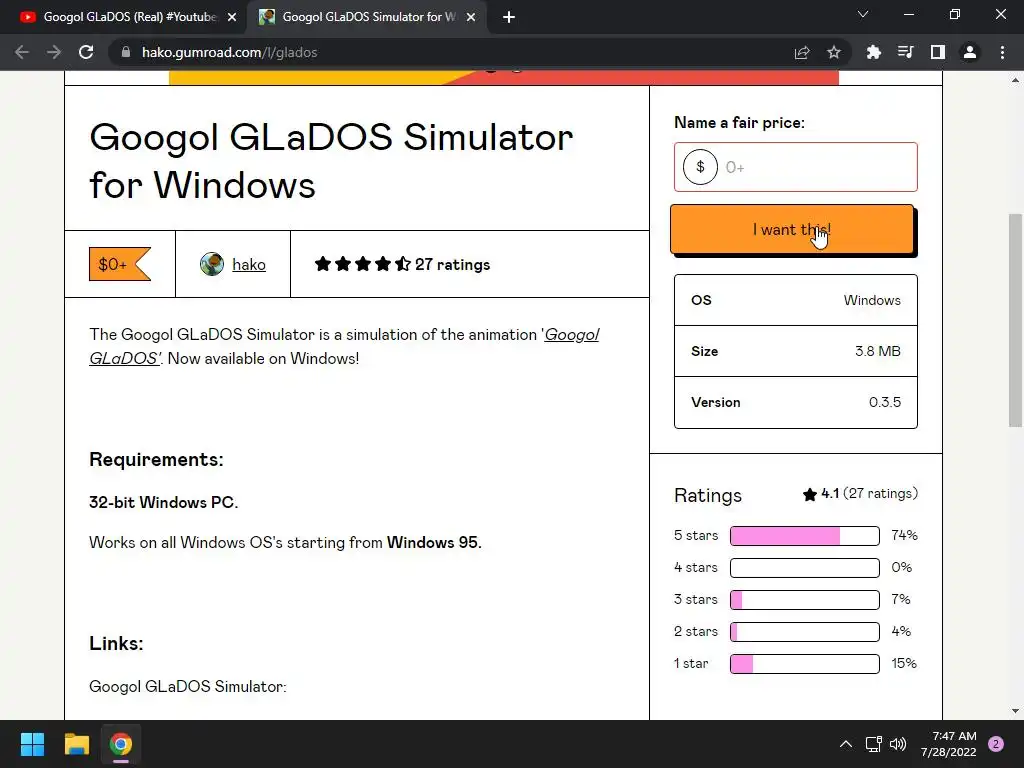This screenshot has width=1024, height=768.
Task: Open File Explorer from the taskbar
Action: click(x=76, y=744)
